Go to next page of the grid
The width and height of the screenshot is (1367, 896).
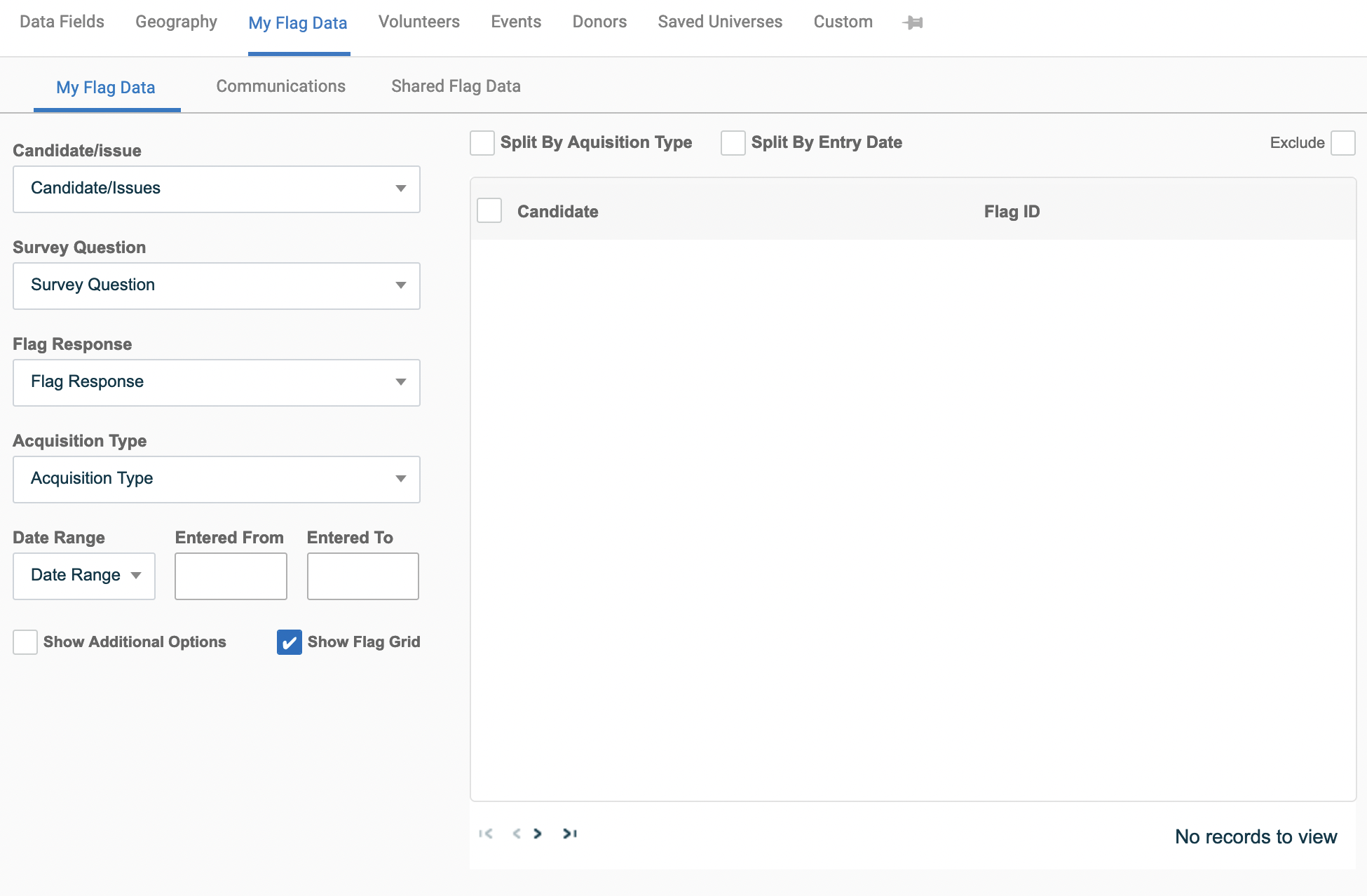(538, 834)
